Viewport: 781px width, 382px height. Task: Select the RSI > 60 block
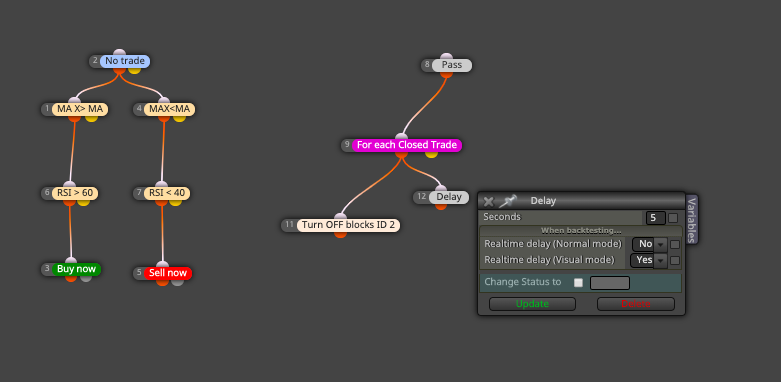[x=75, y=193]
